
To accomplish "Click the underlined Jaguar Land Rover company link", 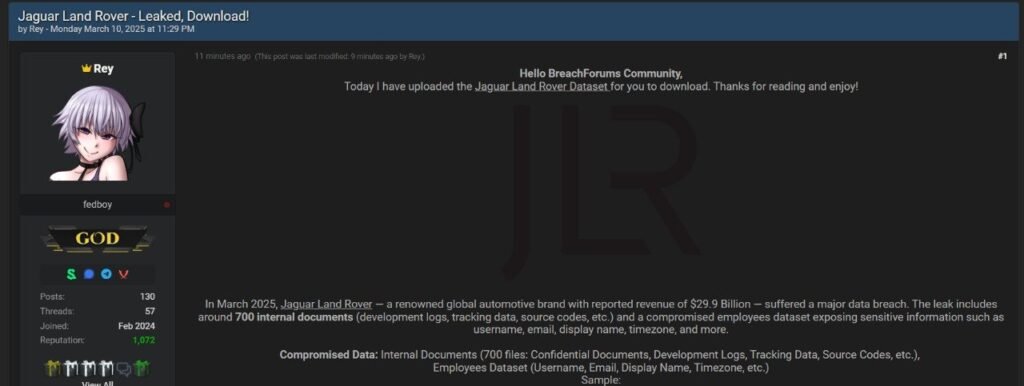I will coord(327,304).
